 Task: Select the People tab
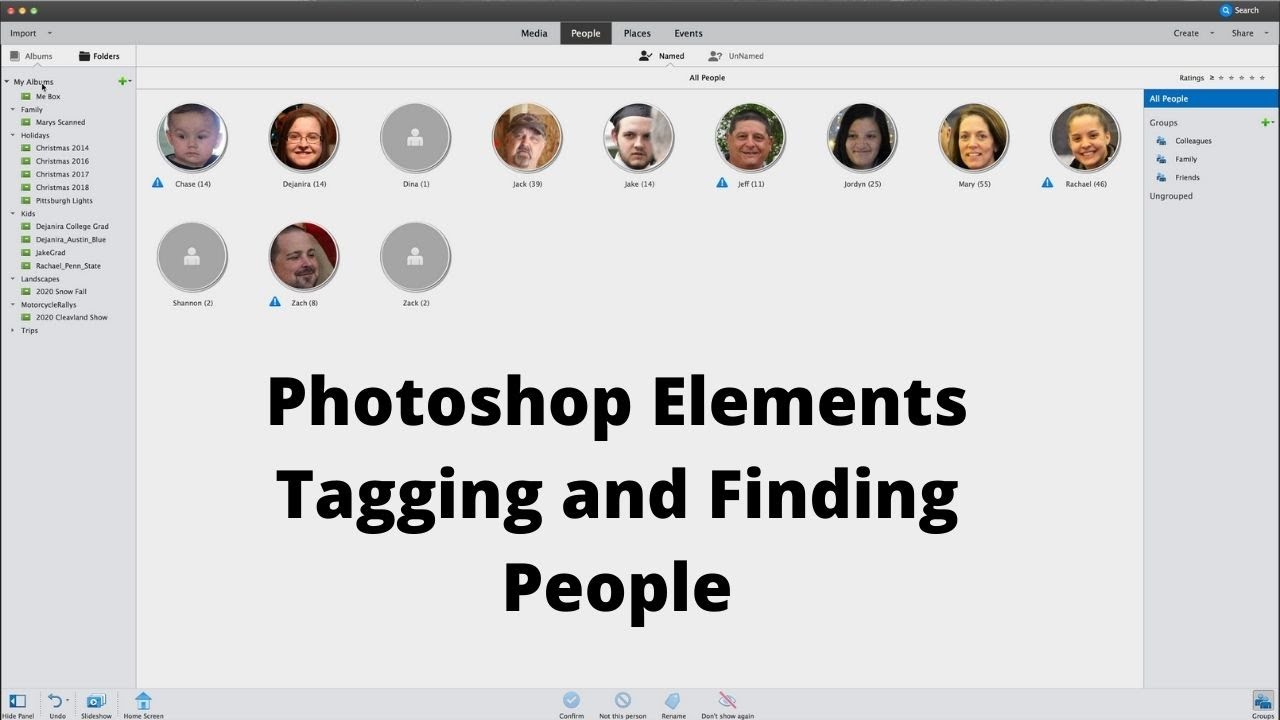point(586,33)
